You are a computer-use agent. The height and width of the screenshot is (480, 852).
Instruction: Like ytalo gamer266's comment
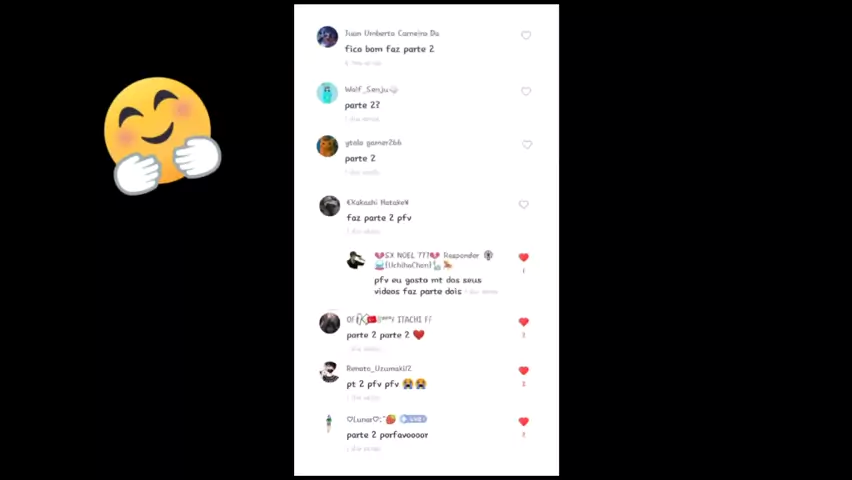pyautogui.click(x=527, y=145)
